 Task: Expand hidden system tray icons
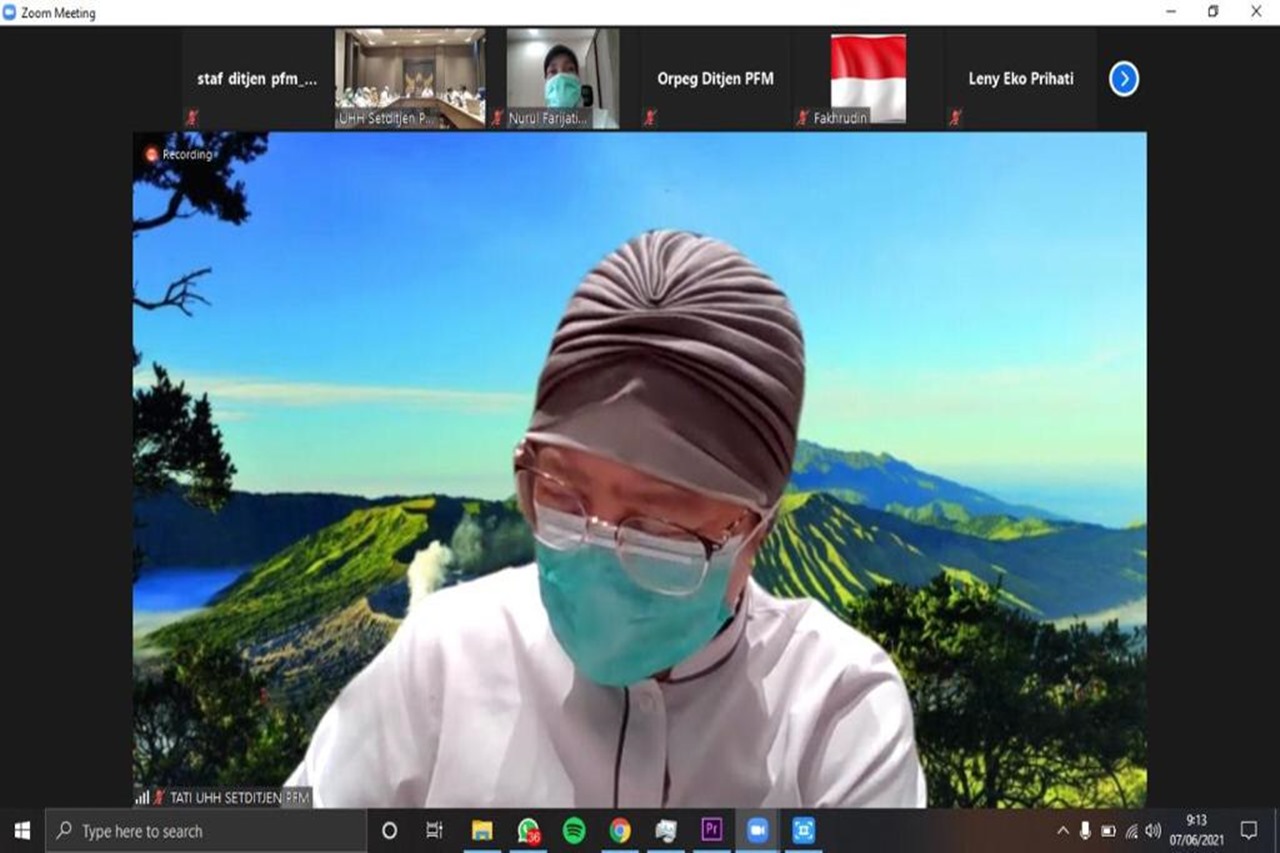[1063, 830]
